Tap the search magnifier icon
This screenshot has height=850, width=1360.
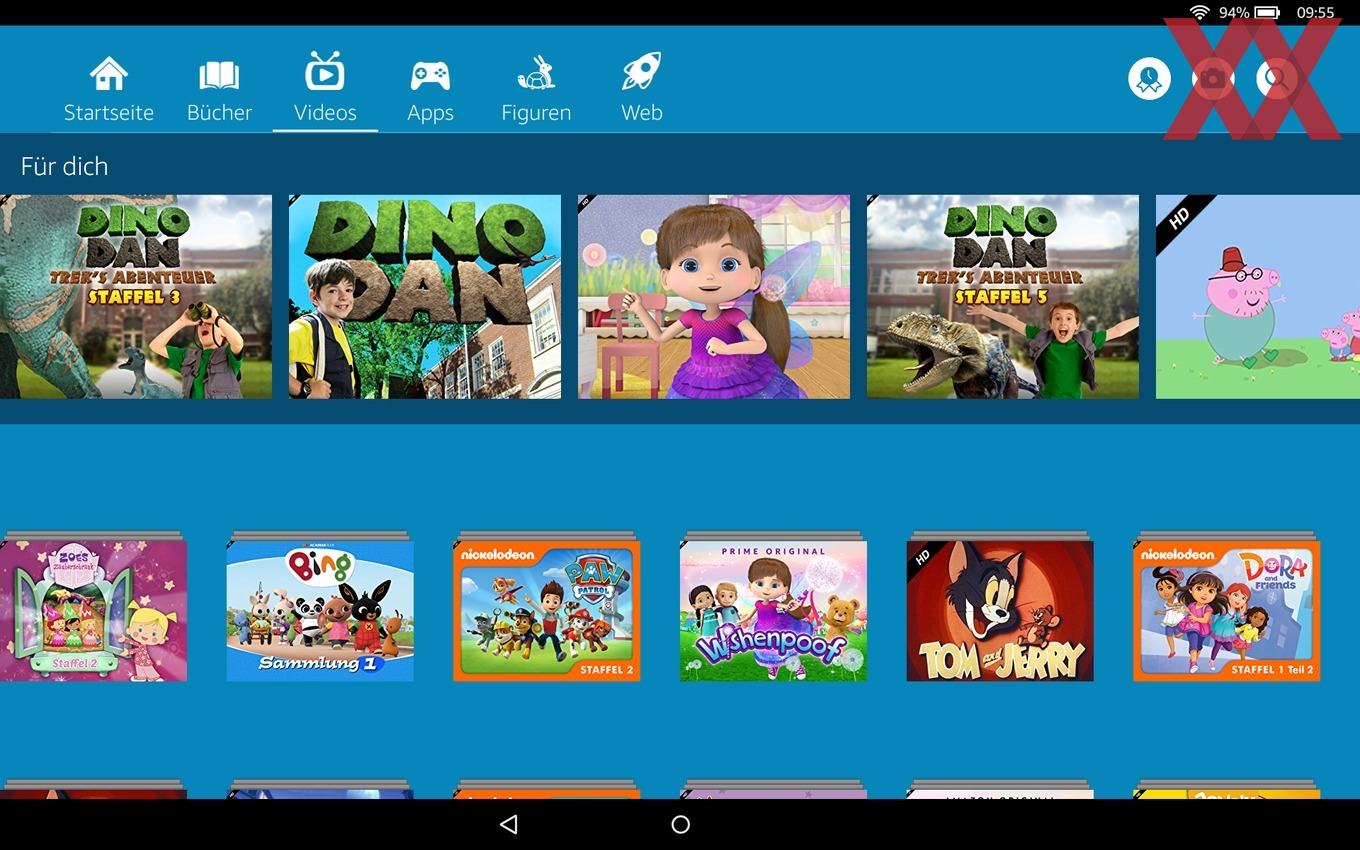click(x=1277, y=78)
